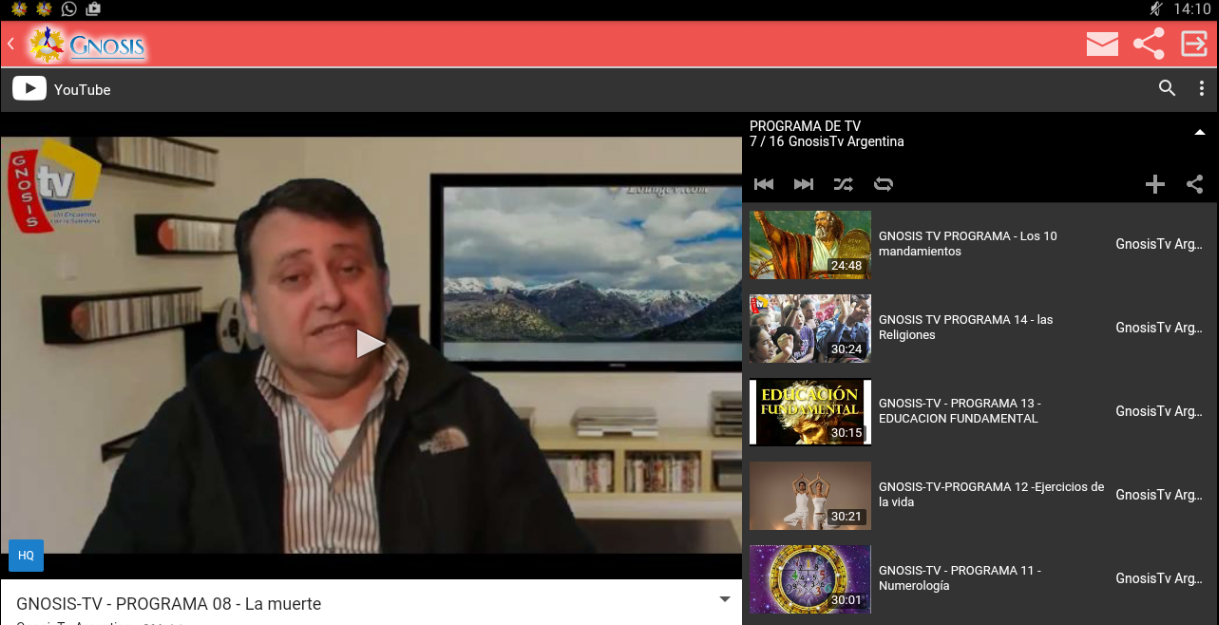Select title GNOSIS TV PROGRAMA - Los 10 mandamientos
Image resolution: width=1219 pixels, height=625 pixels.
(x=968, y=244)
